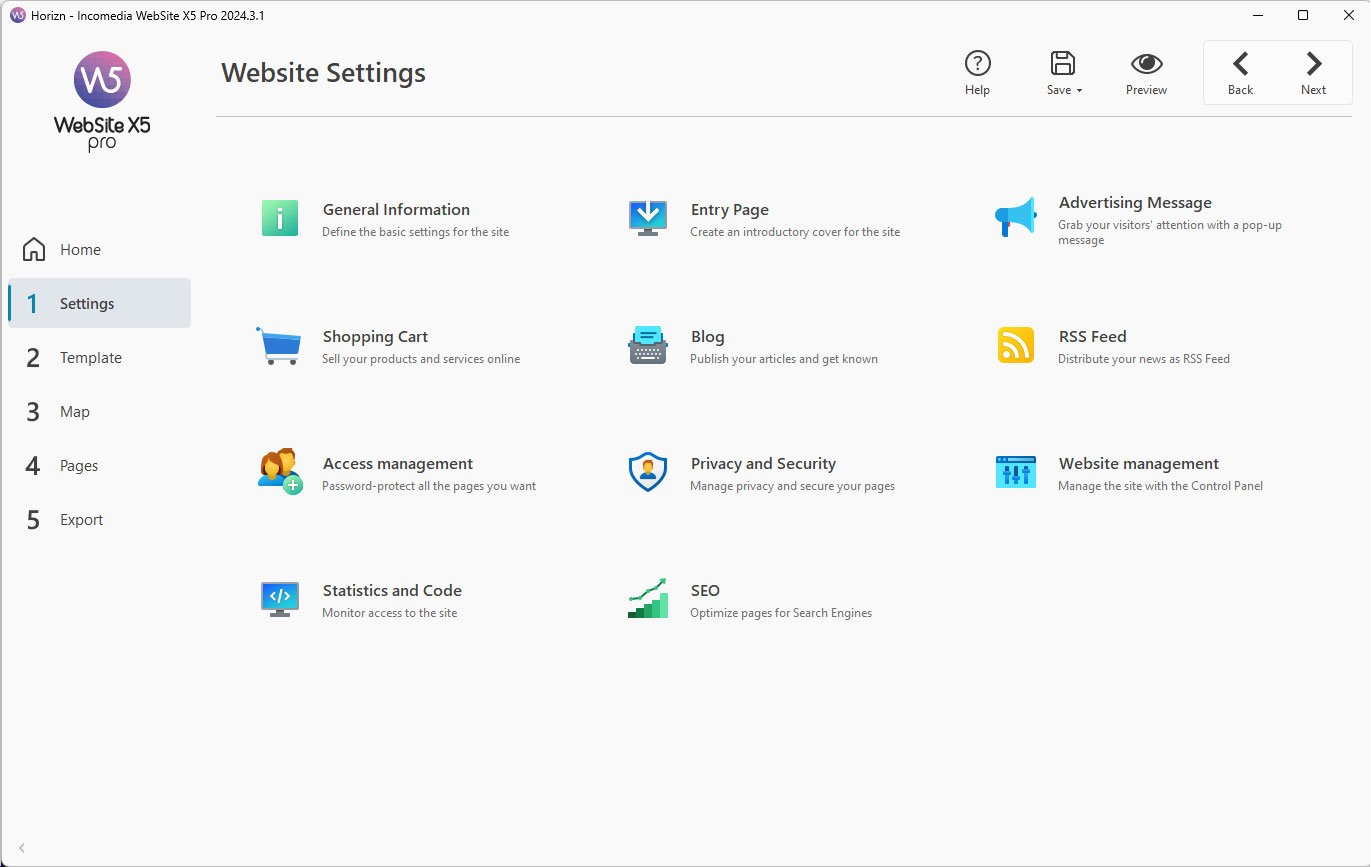Navigate to step 3 Map
The height and width of the screenshot is (867, 1371).
coord(74,412)
